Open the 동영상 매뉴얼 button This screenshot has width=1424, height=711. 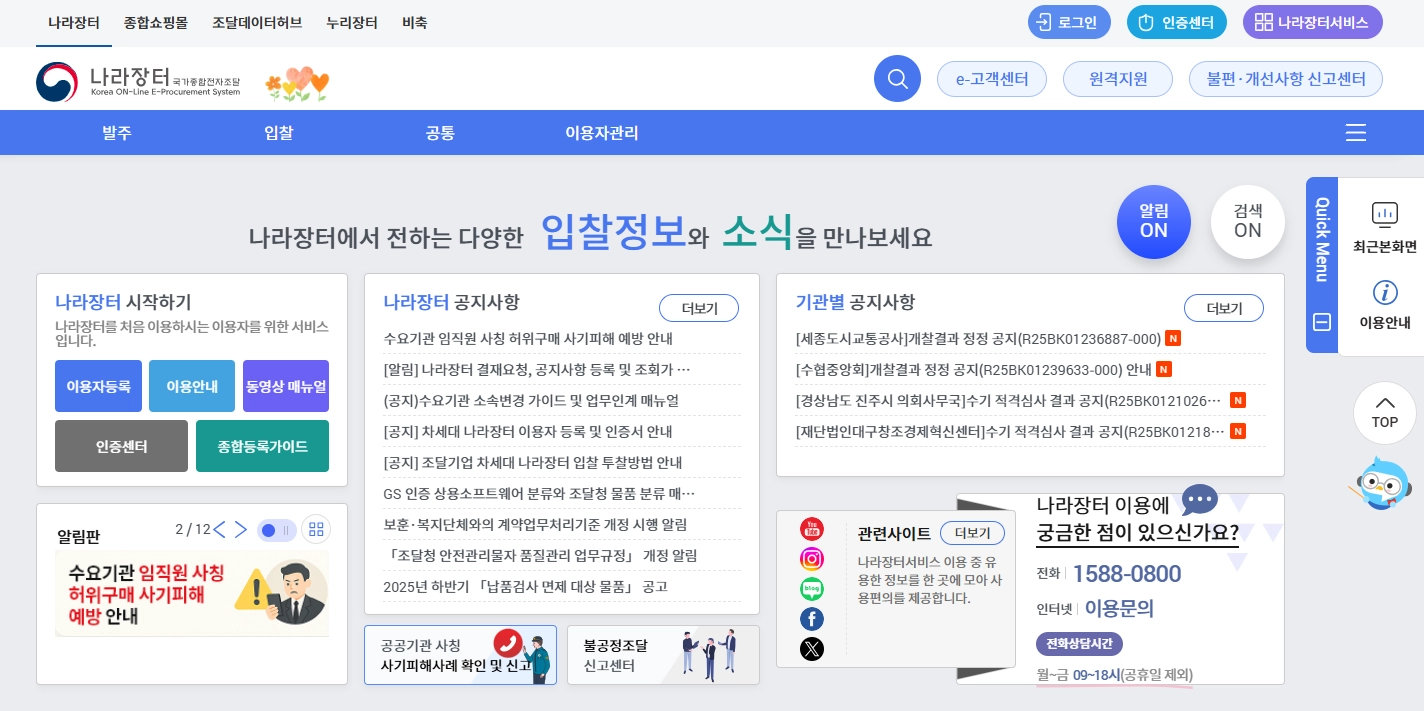click(286, 387)
